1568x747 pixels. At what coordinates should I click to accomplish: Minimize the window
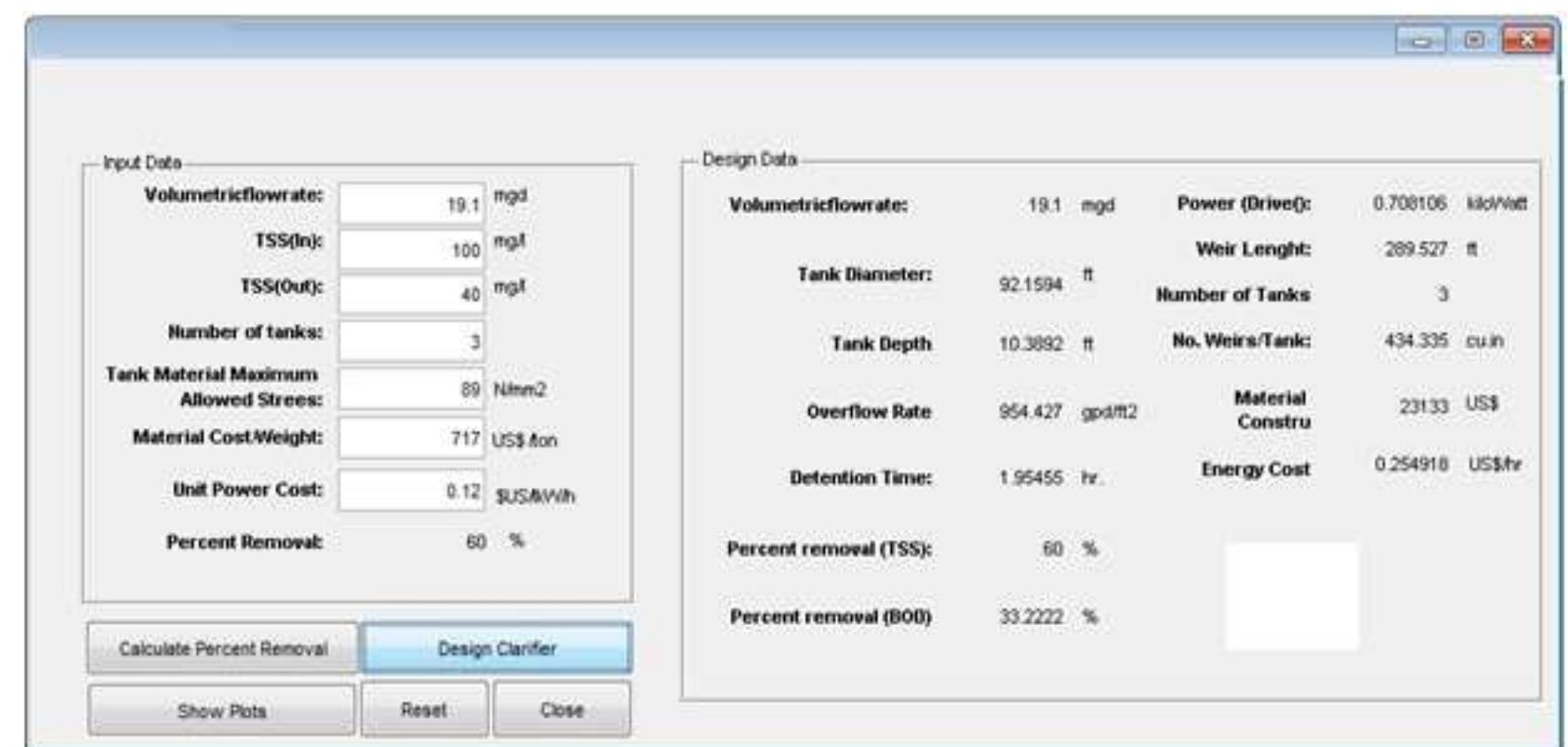(x=1421, y=40)
